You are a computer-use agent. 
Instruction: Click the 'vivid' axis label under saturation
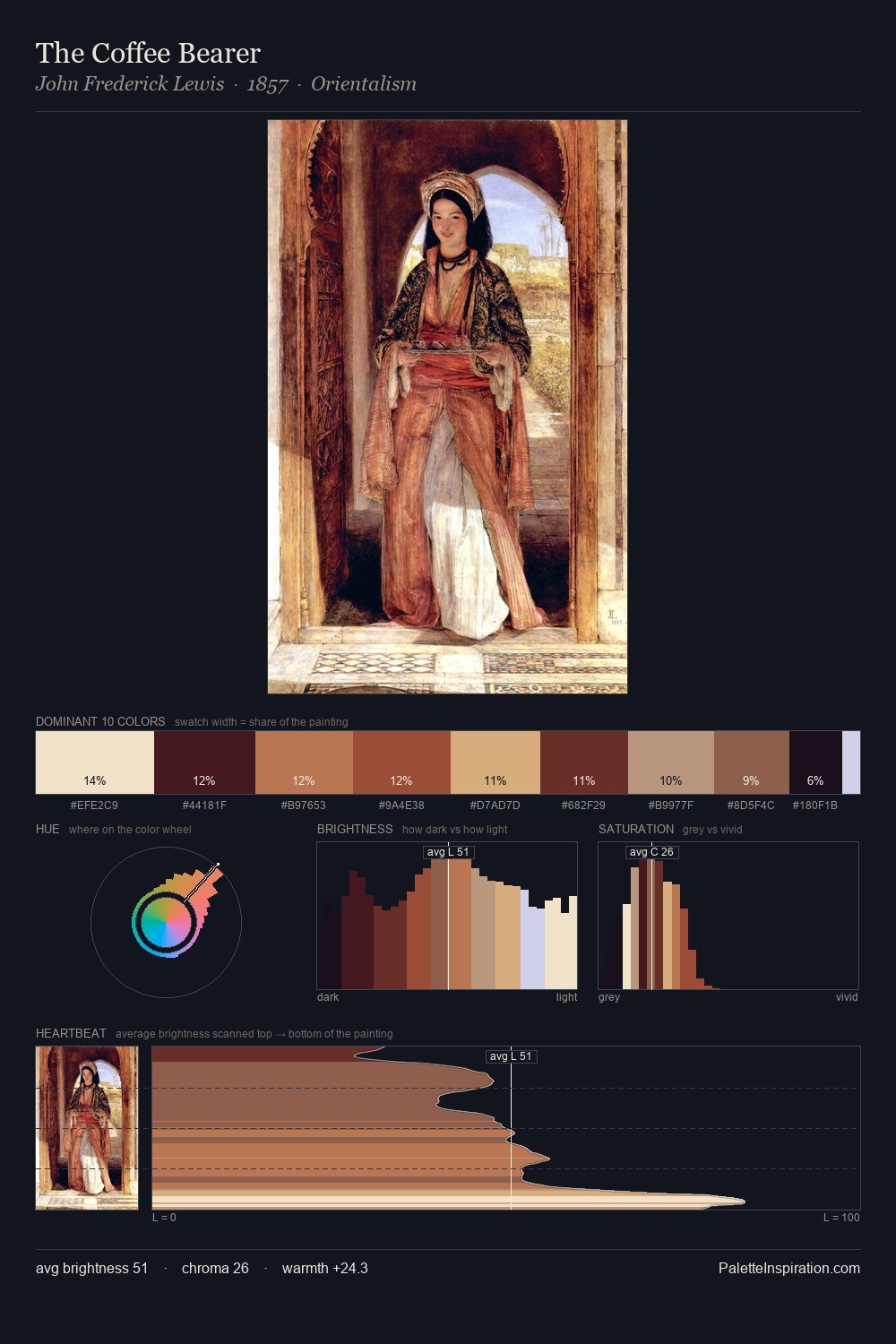click(847, 997)
